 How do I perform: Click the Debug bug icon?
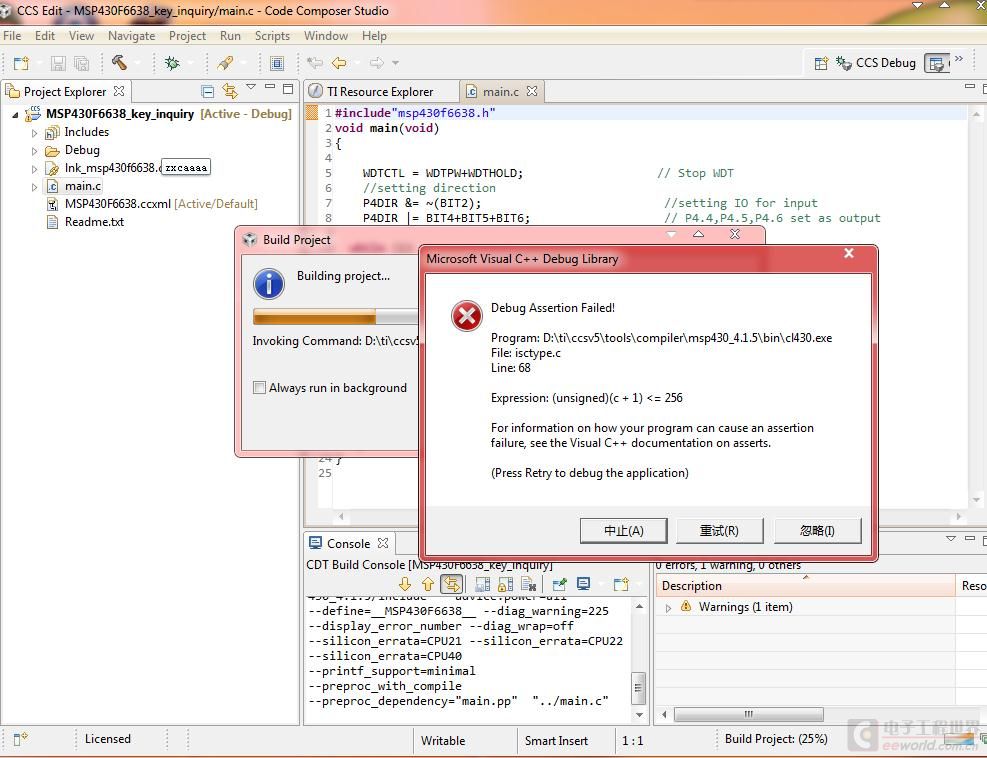click(171, 63)
